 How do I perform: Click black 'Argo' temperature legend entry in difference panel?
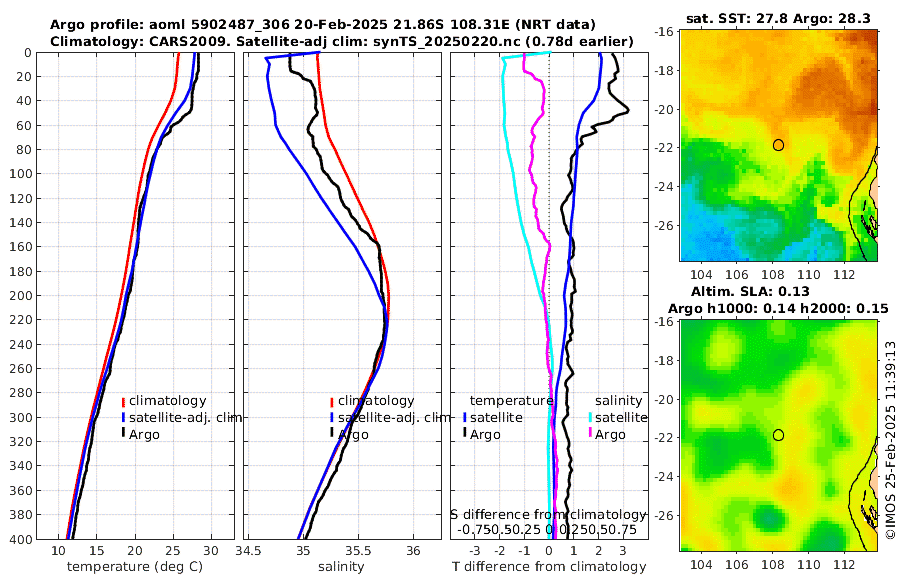485,435
